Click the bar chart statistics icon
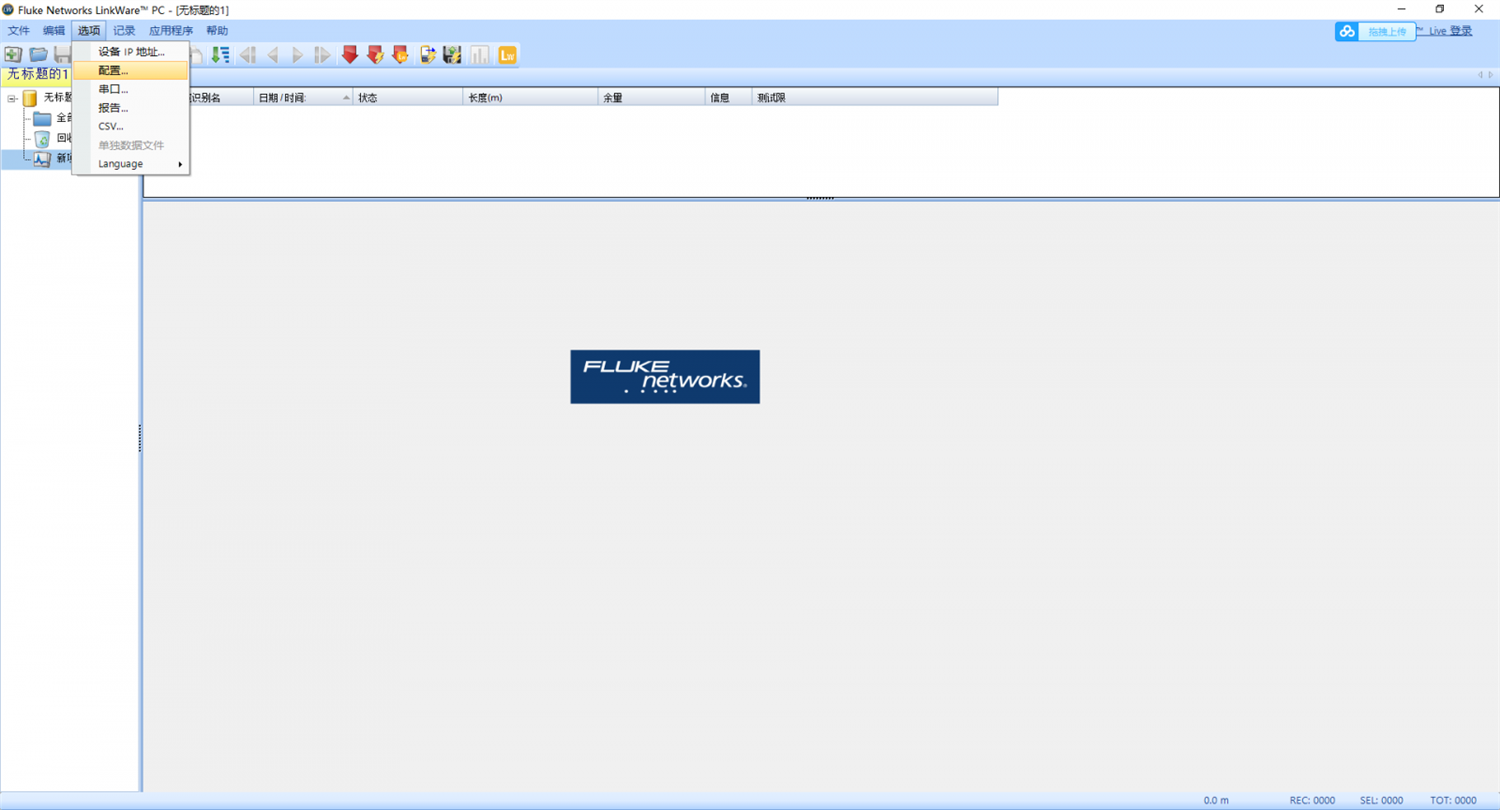The image size is (1500, 810). (480, 55)
